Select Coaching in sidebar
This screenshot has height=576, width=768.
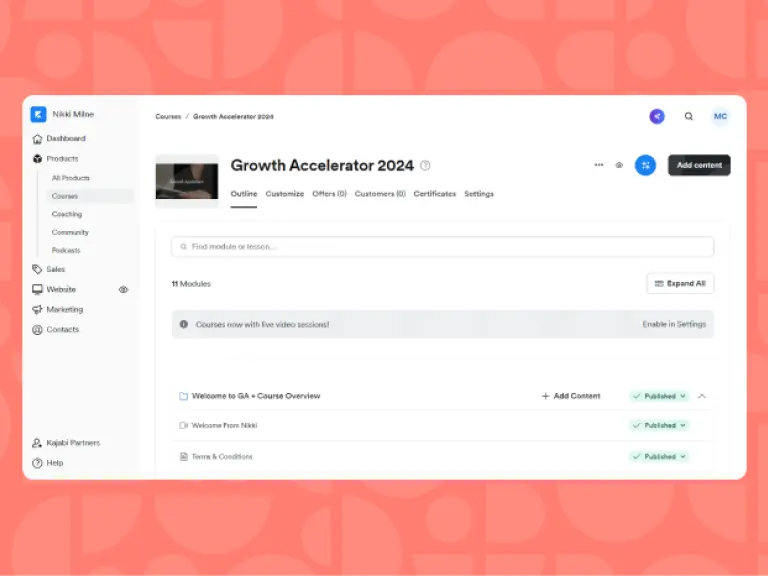pyautogui.click(x=67, y=214)
